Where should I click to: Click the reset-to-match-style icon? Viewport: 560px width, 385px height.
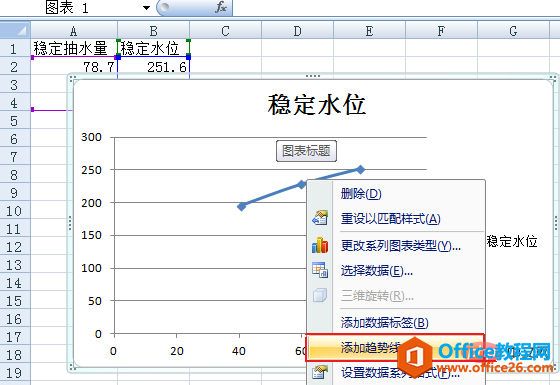coord(320,218)
